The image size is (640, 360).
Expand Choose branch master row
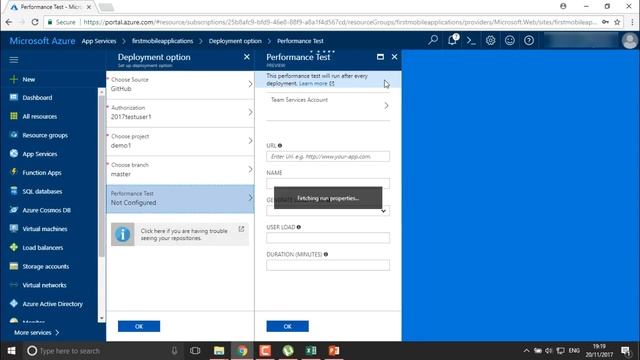[180, 170]
